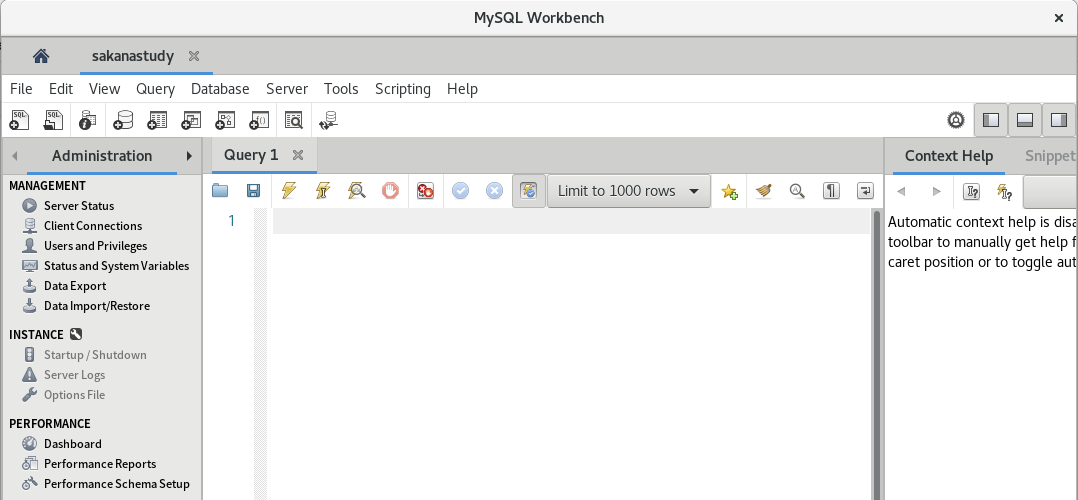Image resolution: width=1078 pixels, height=500 pixels.
Task: Open Client Connections
Action: pos(93,226)
